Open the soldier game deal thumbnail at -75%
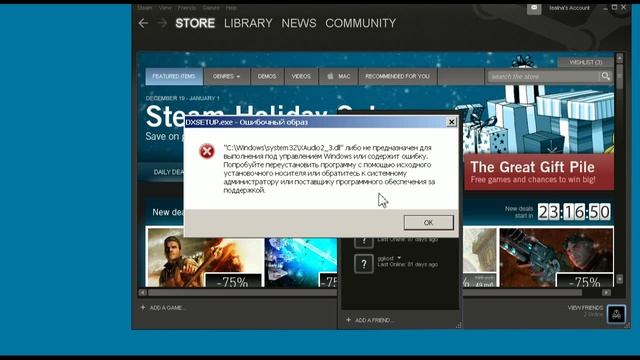The width and height of the screenshot is (640, 360). (x=205, y=258)
